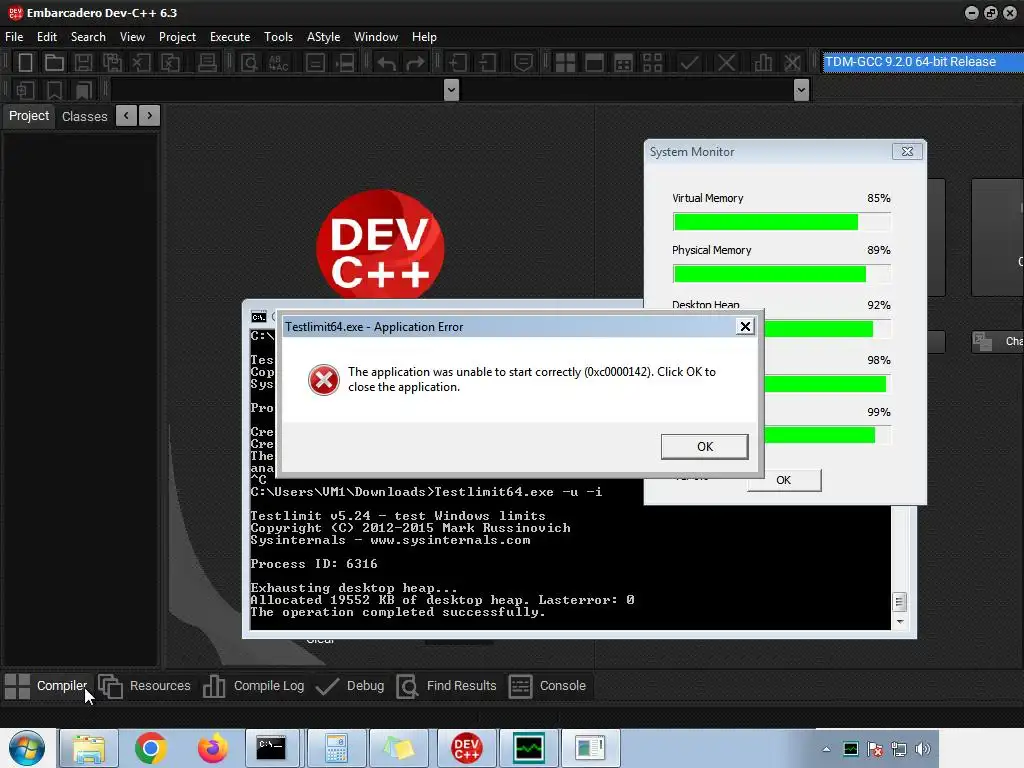The height and width of the screenshot is (768, 1024).
Task: Open the Help menu
Action: coord(424,37)
